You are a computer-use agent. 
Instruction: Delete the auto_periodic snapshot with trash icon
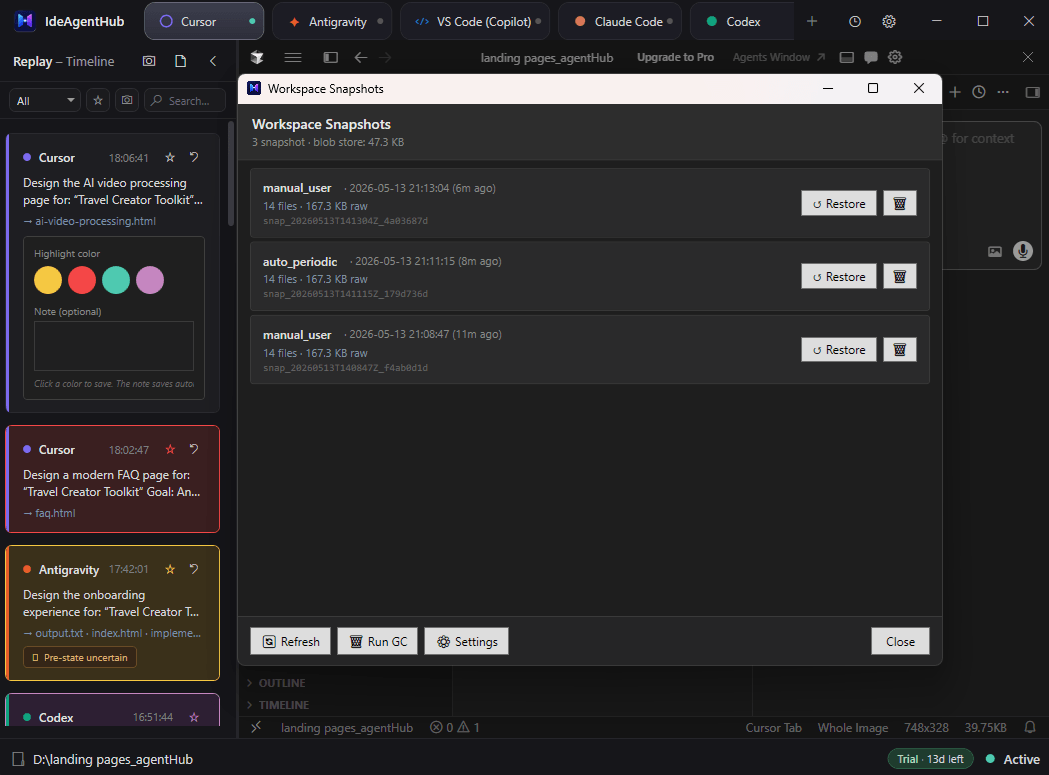click(900, 276)
